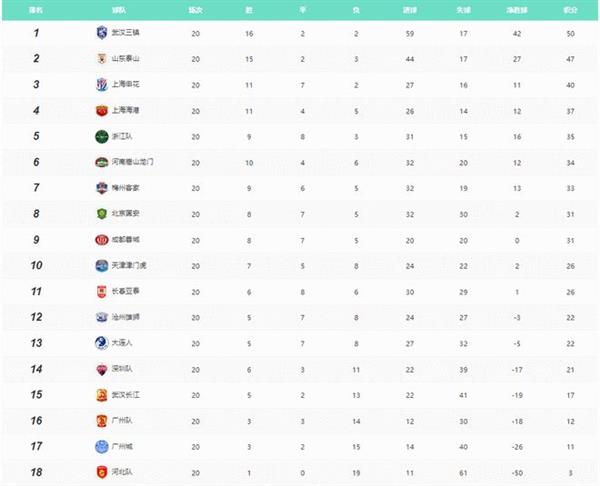This screenshot has height=486, width=600.
Task: Open the 梅州客家 team link
Action: [126, 188]
